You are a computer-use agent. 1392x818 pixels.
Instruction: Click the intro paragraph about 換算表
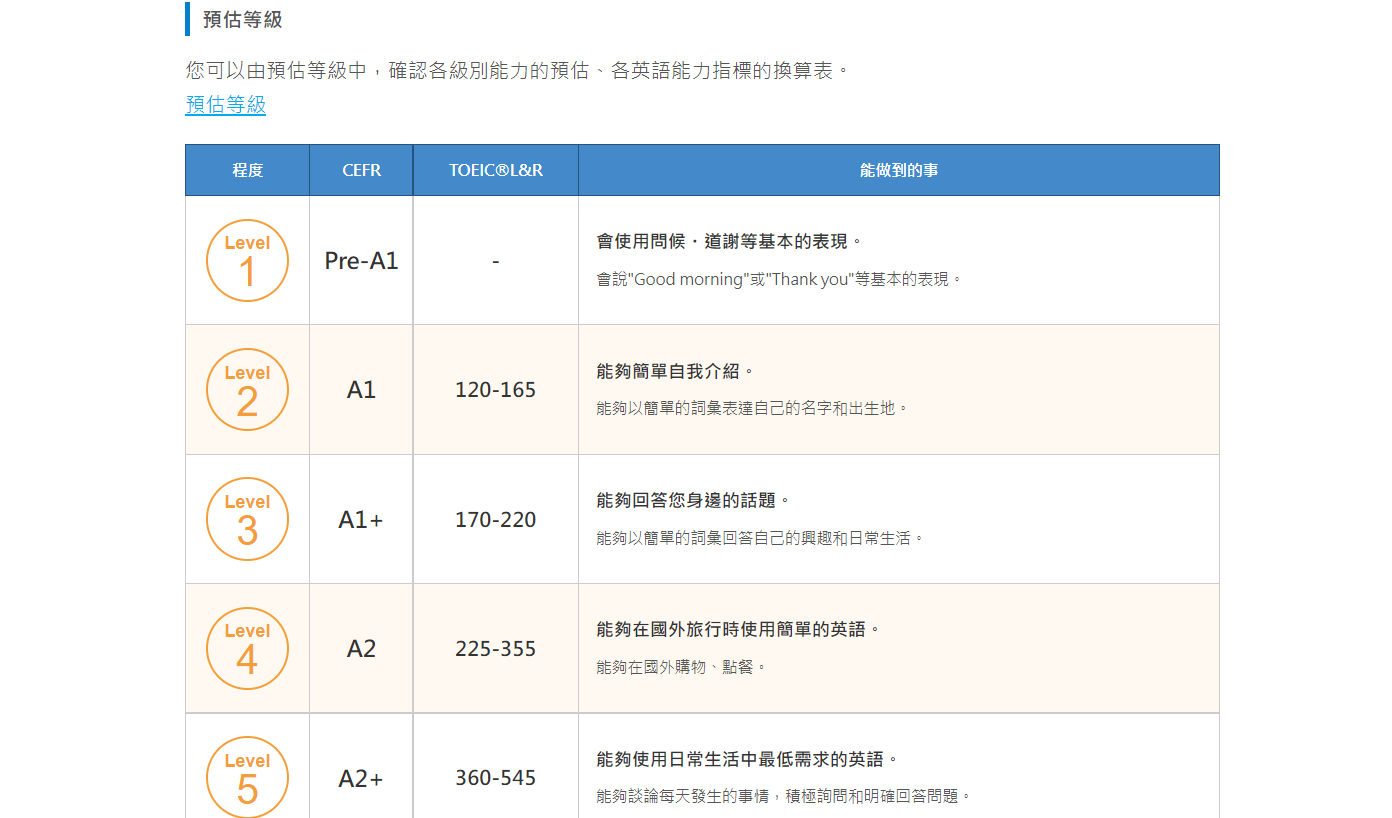(517, 71)
